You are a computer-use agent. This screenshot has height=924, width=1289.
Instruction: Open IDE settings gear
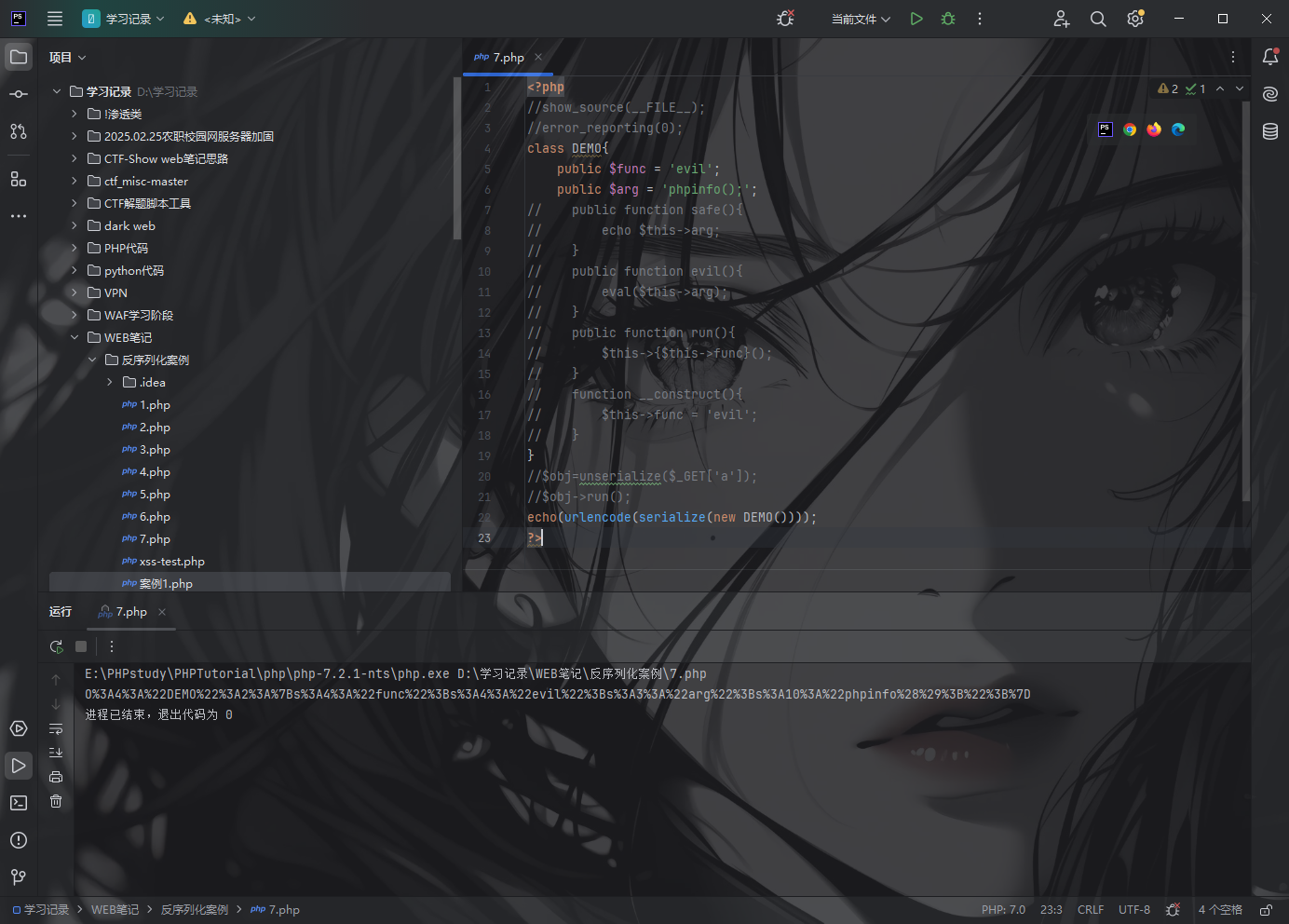1135,19
